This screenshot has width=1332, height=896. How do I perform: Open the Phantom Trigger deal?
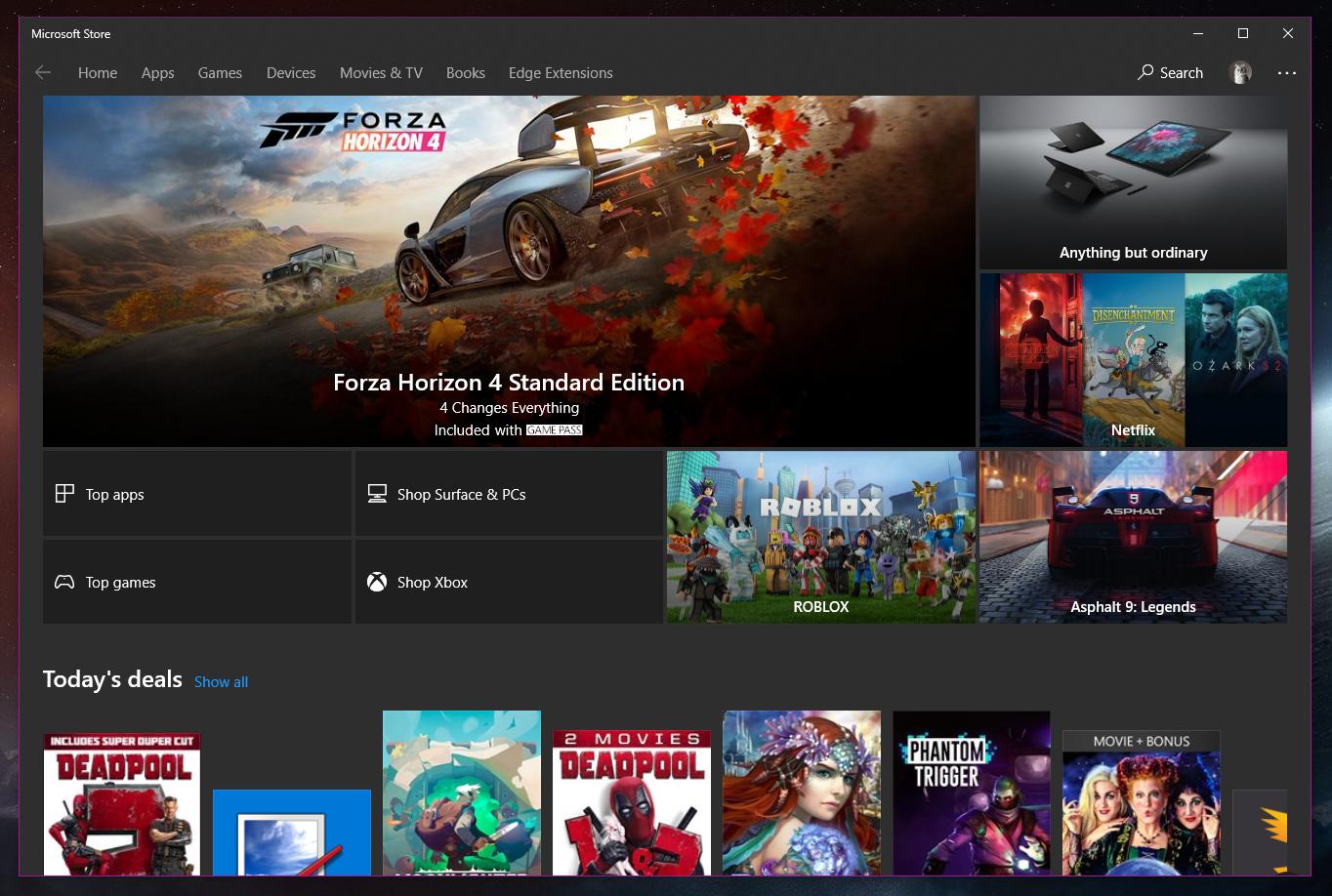click(972, 794)
